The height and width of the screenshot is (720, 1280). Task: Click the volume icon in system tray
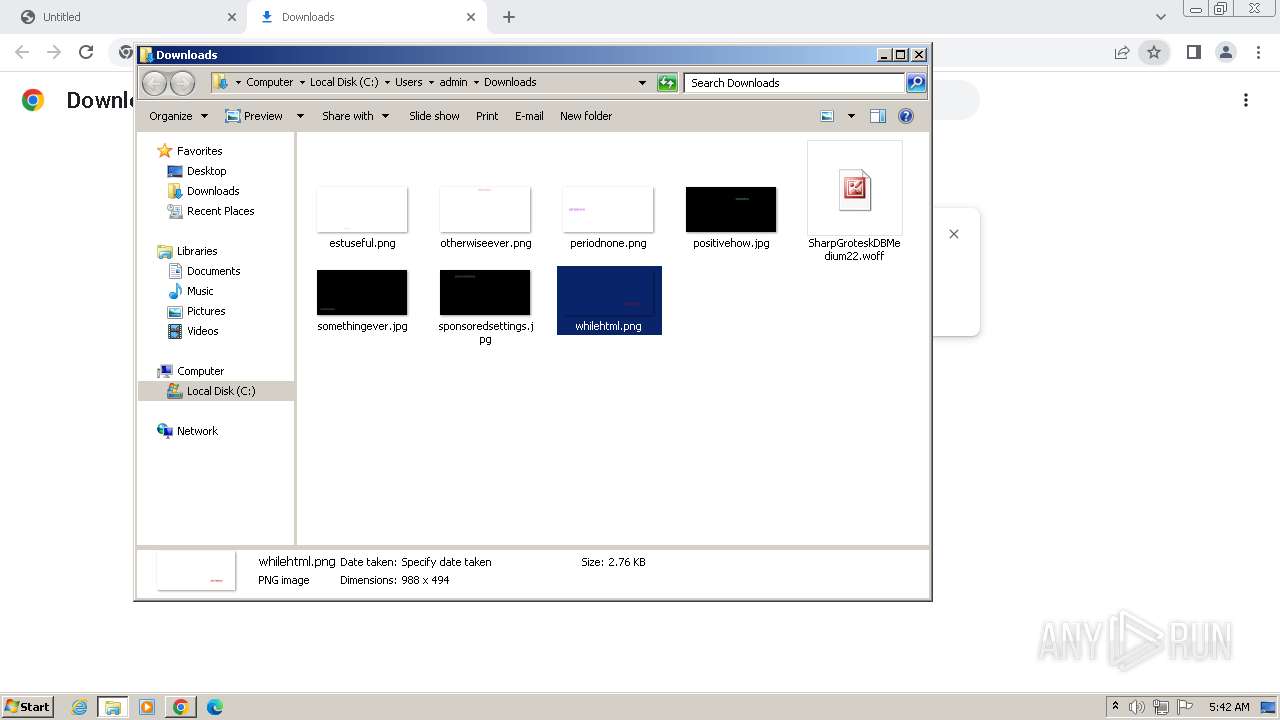(x=1137, y=707)
